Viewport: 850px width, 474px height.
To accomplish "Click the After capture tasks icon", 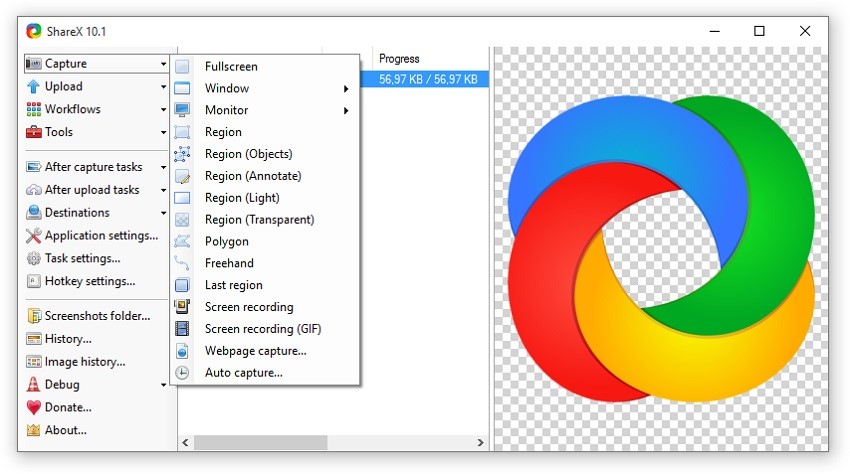I will click(34, 167).
